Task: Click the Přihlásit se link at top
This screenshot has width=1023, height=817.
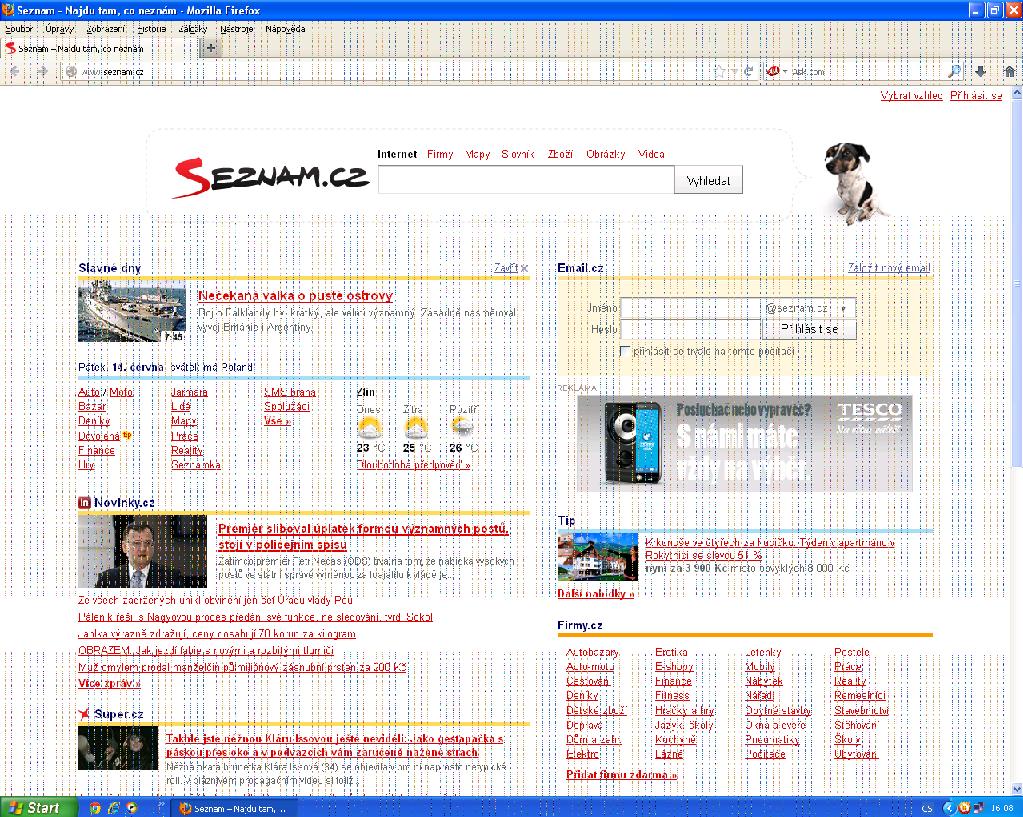Action: [976, 96]
